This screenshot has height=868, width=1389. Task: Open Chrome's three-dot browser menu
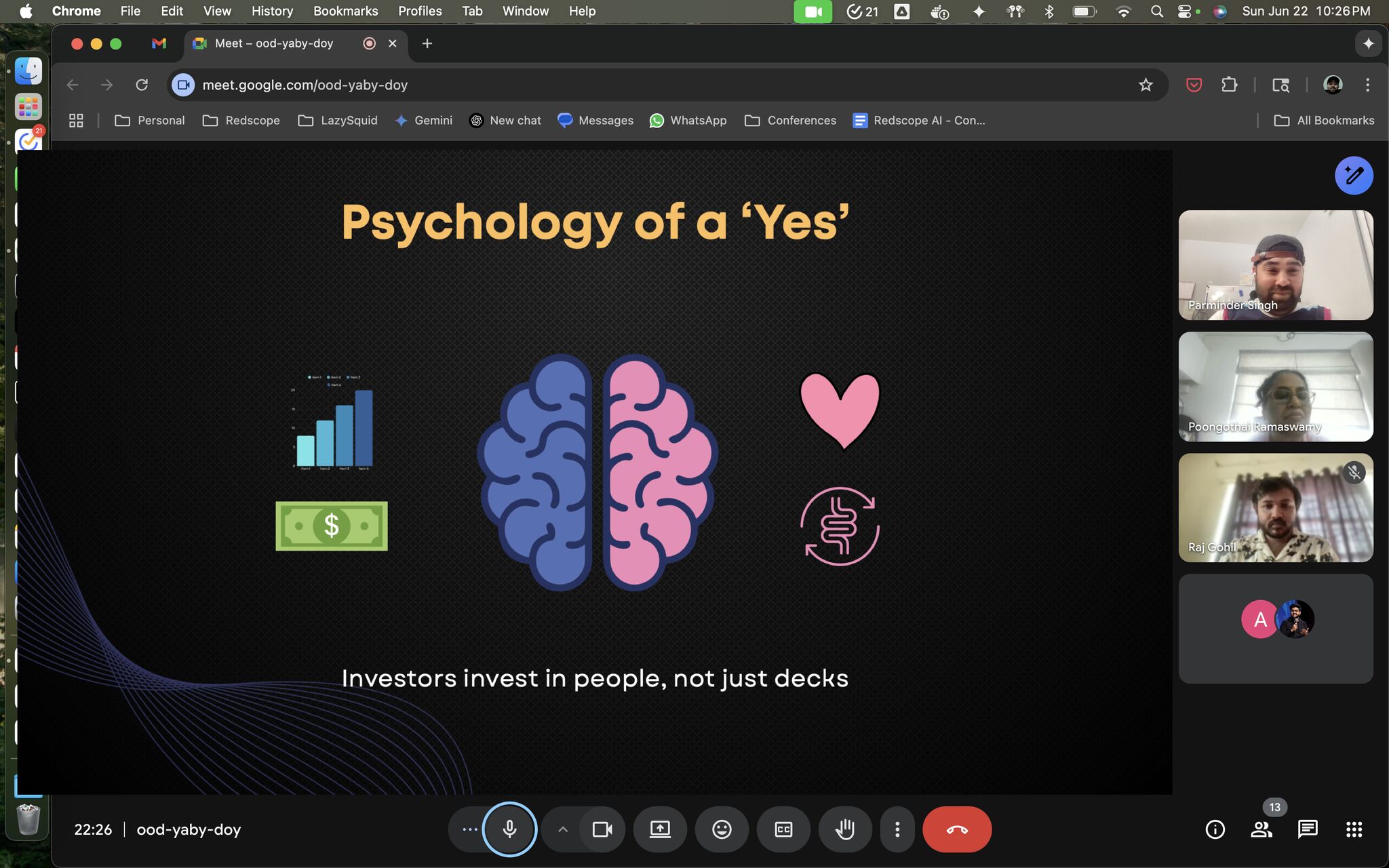pos(1368,84)
